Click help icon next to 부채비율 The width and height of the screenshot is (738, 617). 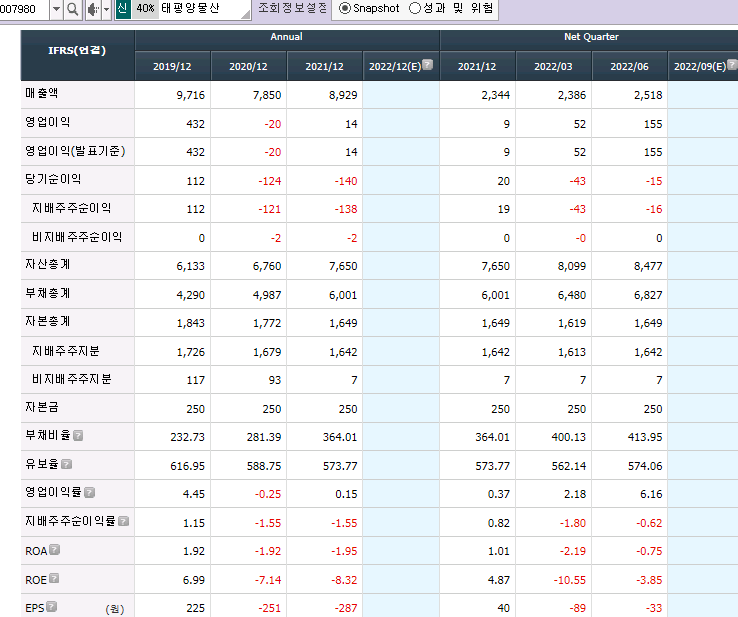tap(78, 435)
